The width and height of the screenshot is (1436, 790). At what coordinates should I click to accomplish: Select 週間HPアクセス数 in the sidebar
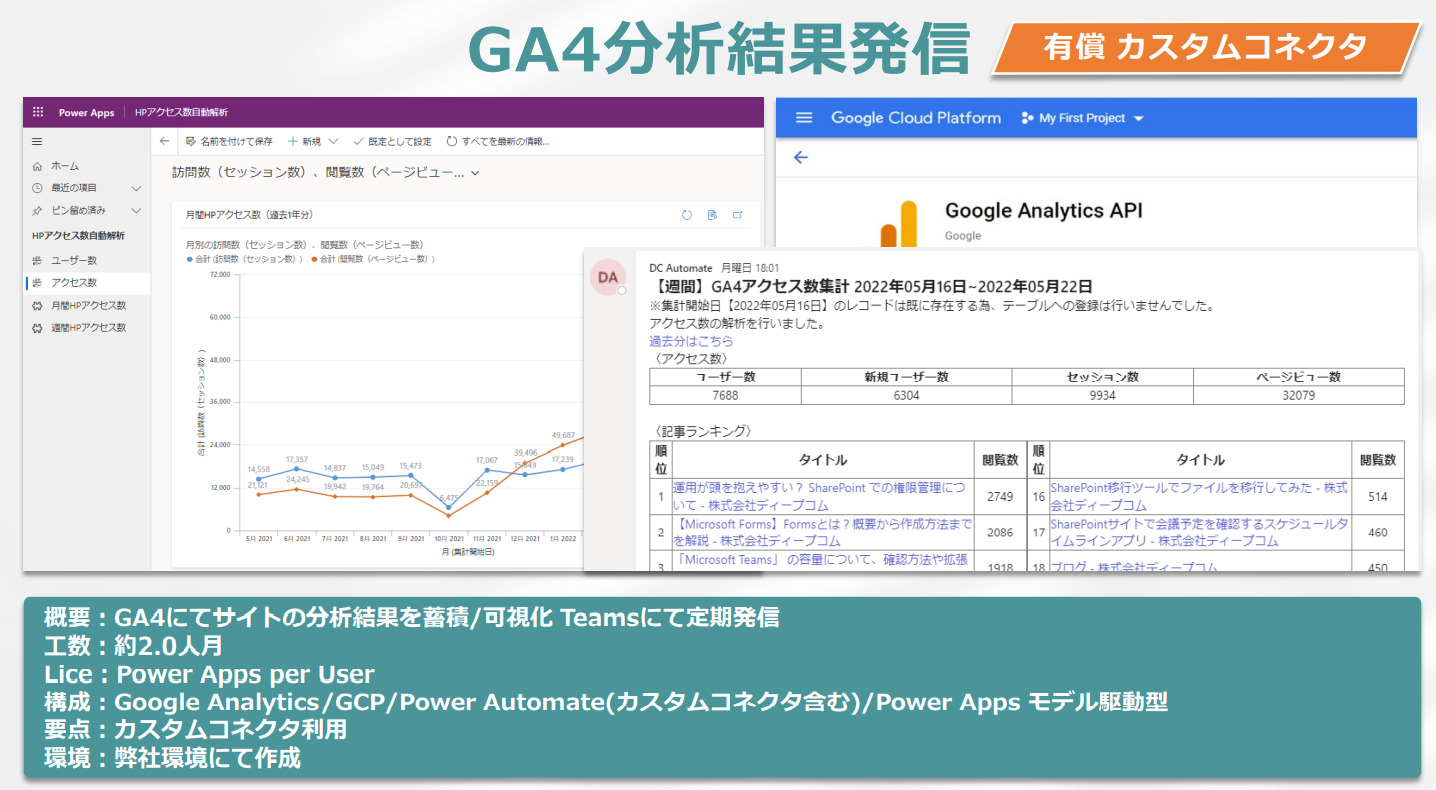coord(89,328)
